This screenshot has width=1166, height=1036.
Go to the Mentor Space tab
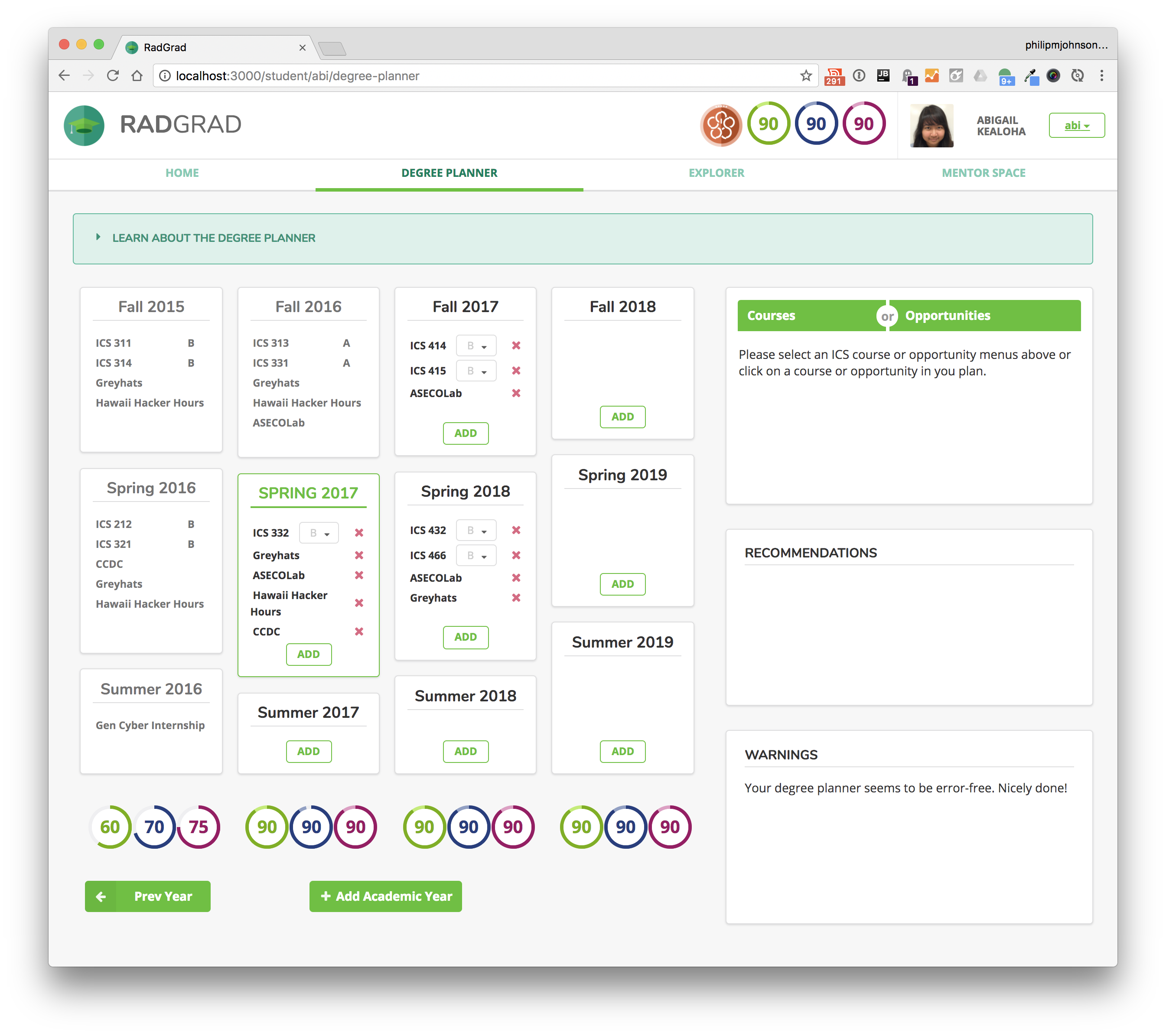(983, 173)
